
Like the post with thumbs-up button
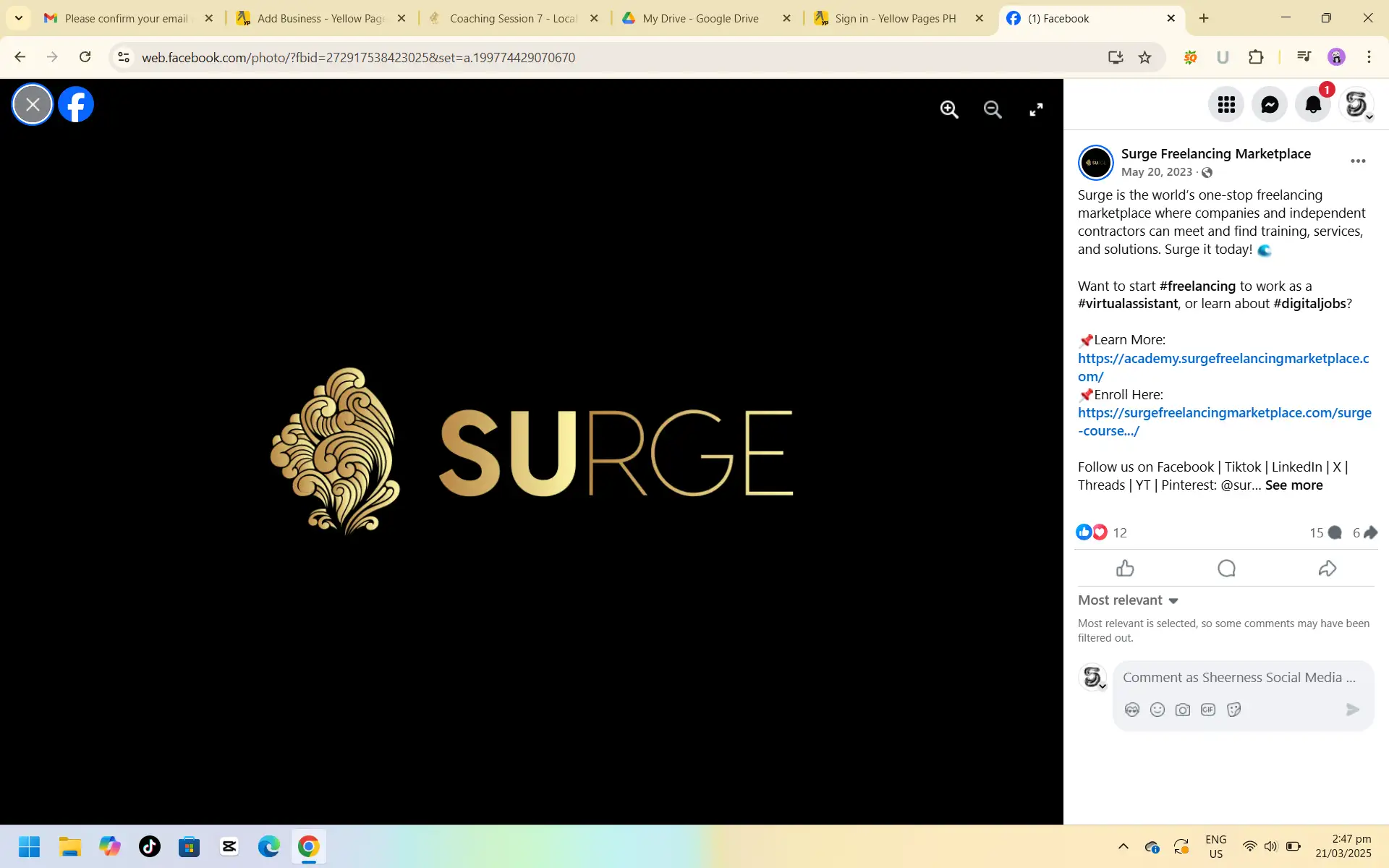point(1125,569)
